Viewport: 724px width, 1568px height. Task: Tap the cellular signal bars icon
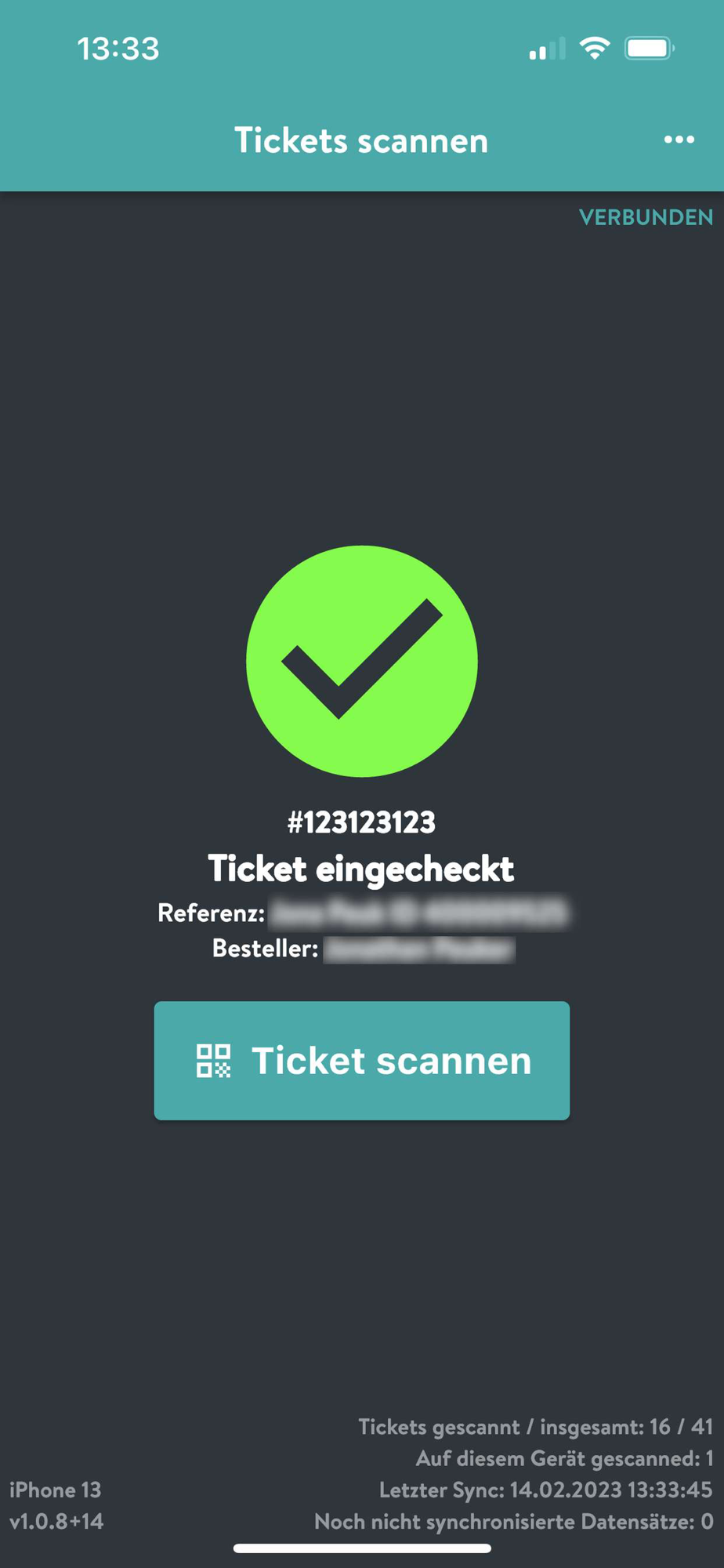point(547,49)
